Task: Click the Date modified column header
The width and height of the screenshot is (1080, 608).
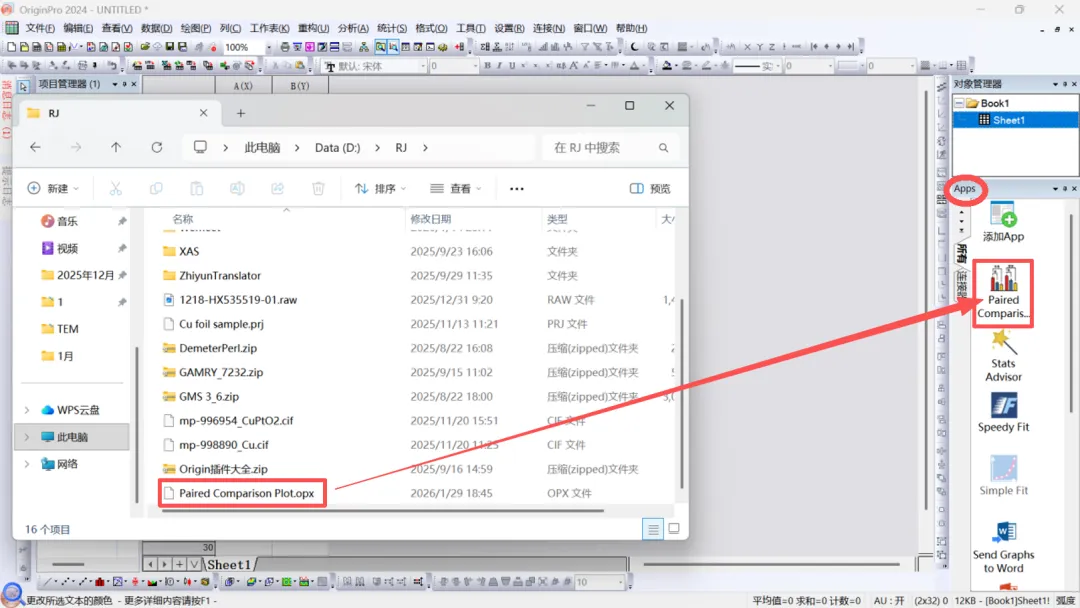Action: [x=430, y=219]
